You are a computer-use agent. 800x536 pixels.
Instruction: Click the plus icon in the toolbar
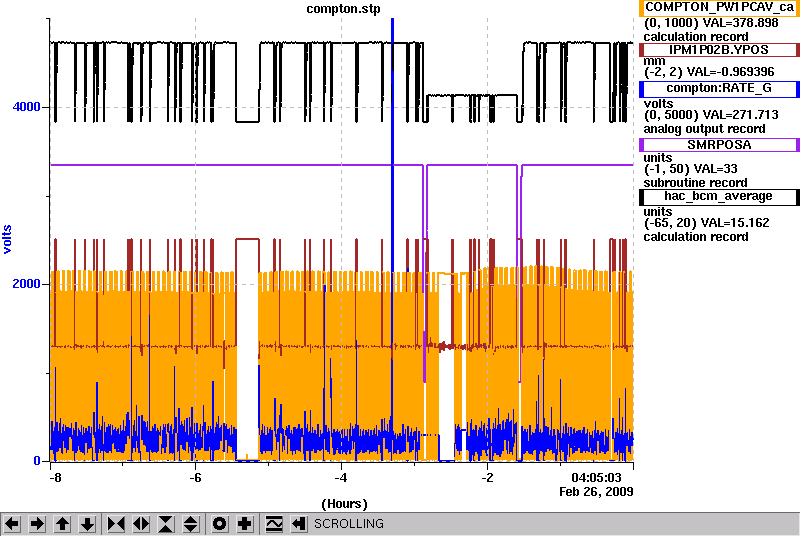tap(245, 524)
